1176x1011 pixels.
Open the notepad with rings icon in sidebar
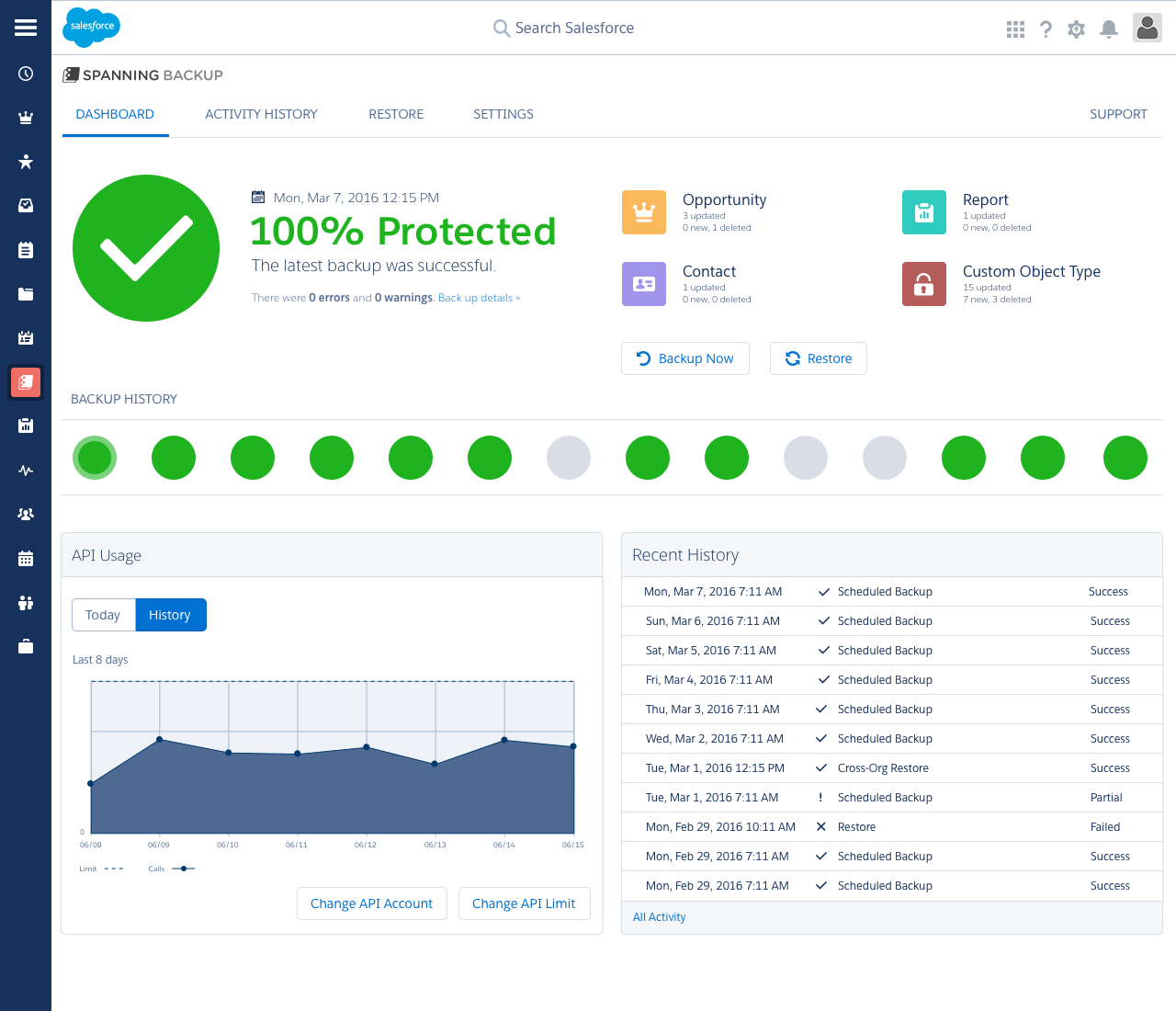(x=26, y=338)
